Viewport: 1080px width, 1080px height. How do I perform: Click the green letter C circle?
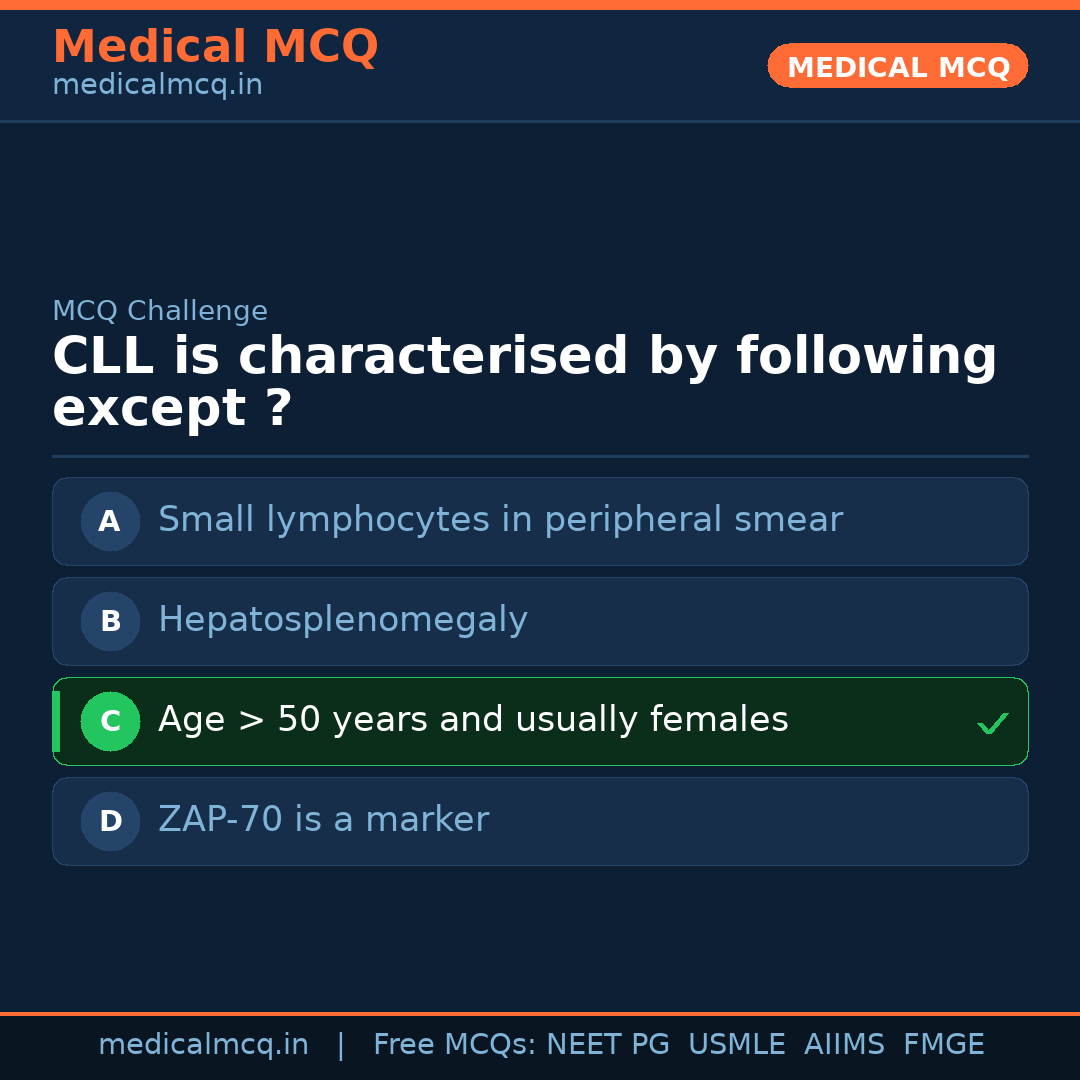point(110,721)
